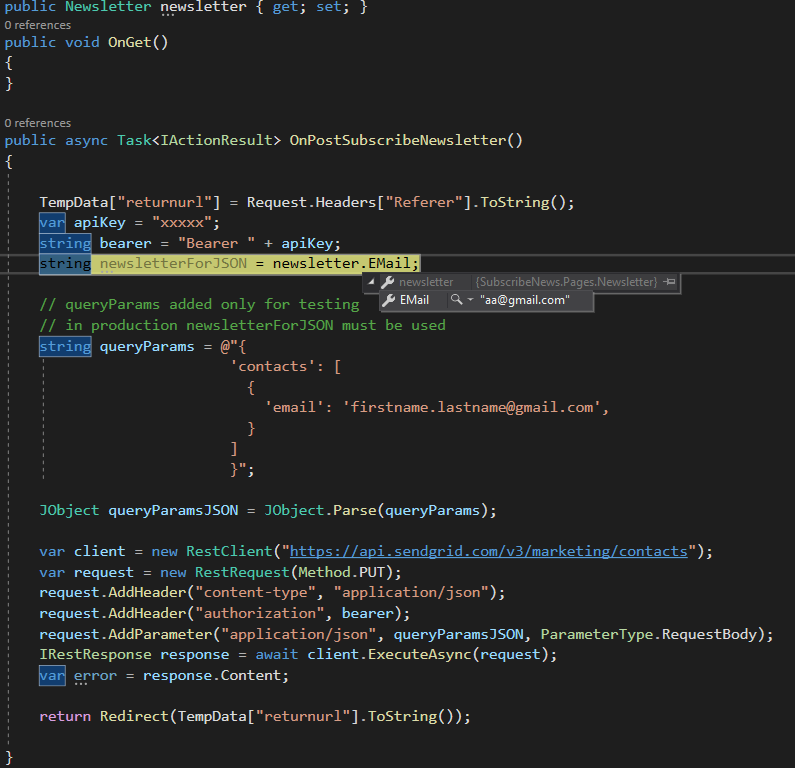
Task: Click the 'contacts' key in JSON string
Action: point(273,367)
